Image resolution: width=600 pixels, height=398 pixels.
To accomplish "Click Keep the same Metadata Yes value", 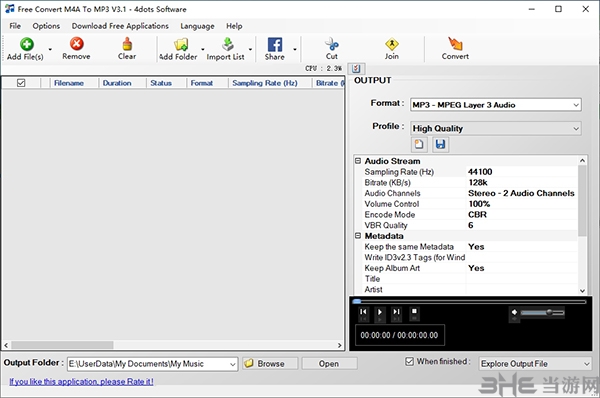I will pyautogui.click(x=476, y=247).
